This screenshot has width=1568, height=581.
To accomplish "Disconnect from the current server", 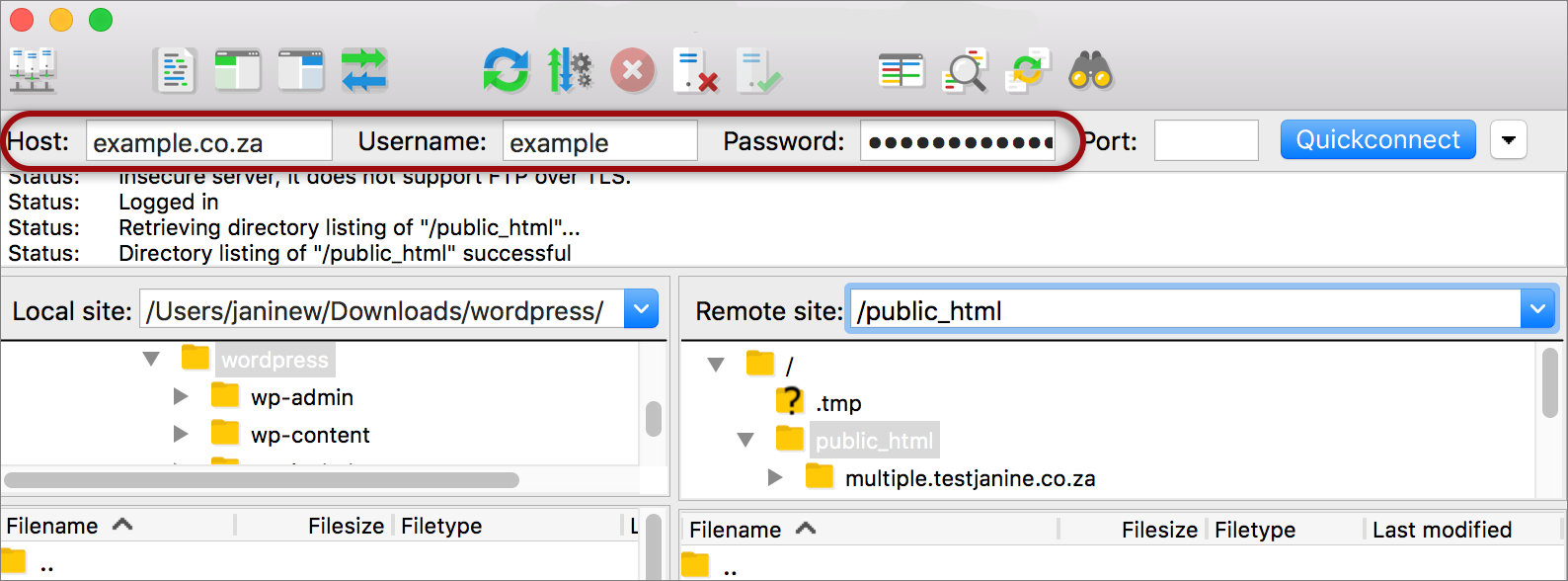I will click(695, 71).
